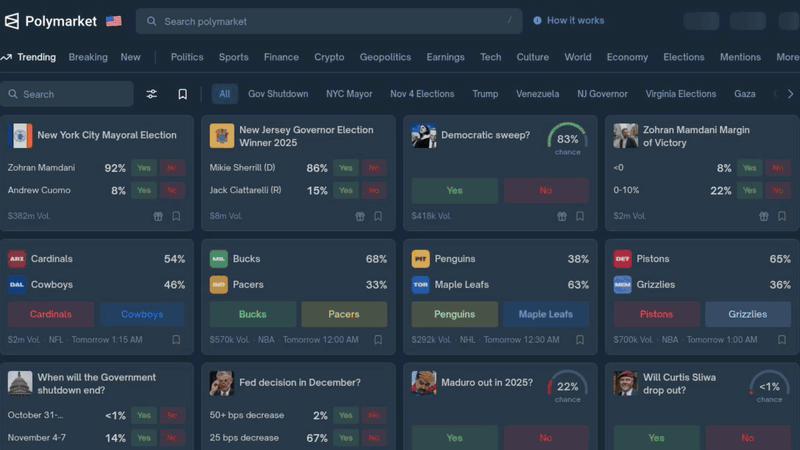Viewport: 800px width, 450px height.
Task: Buy Yes for Zohran Mamdani at 92%
Action: (144, 168)
